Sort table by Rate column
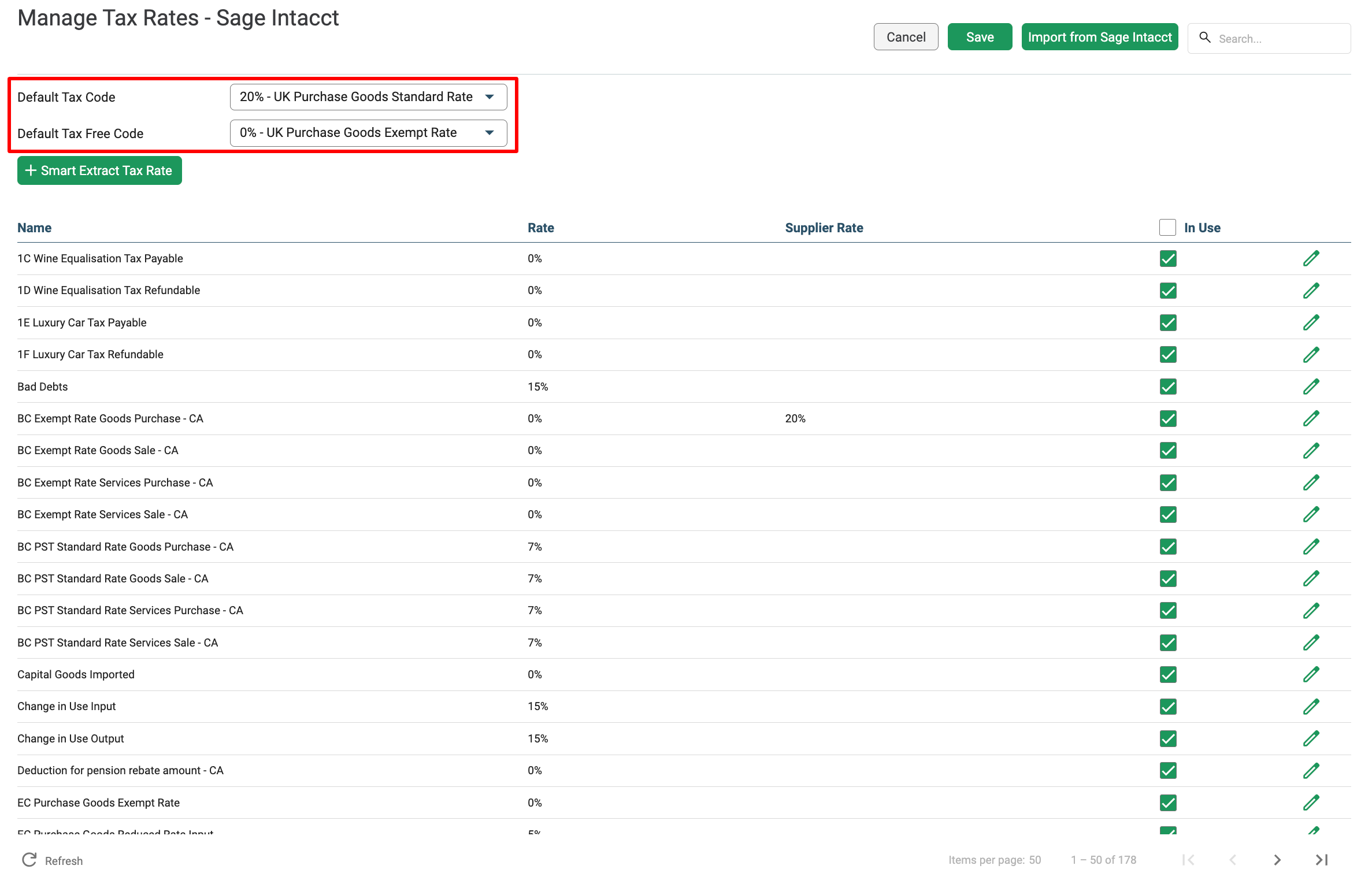Image resolution: width=1372 pixels, height=884 pixels. 540,228
